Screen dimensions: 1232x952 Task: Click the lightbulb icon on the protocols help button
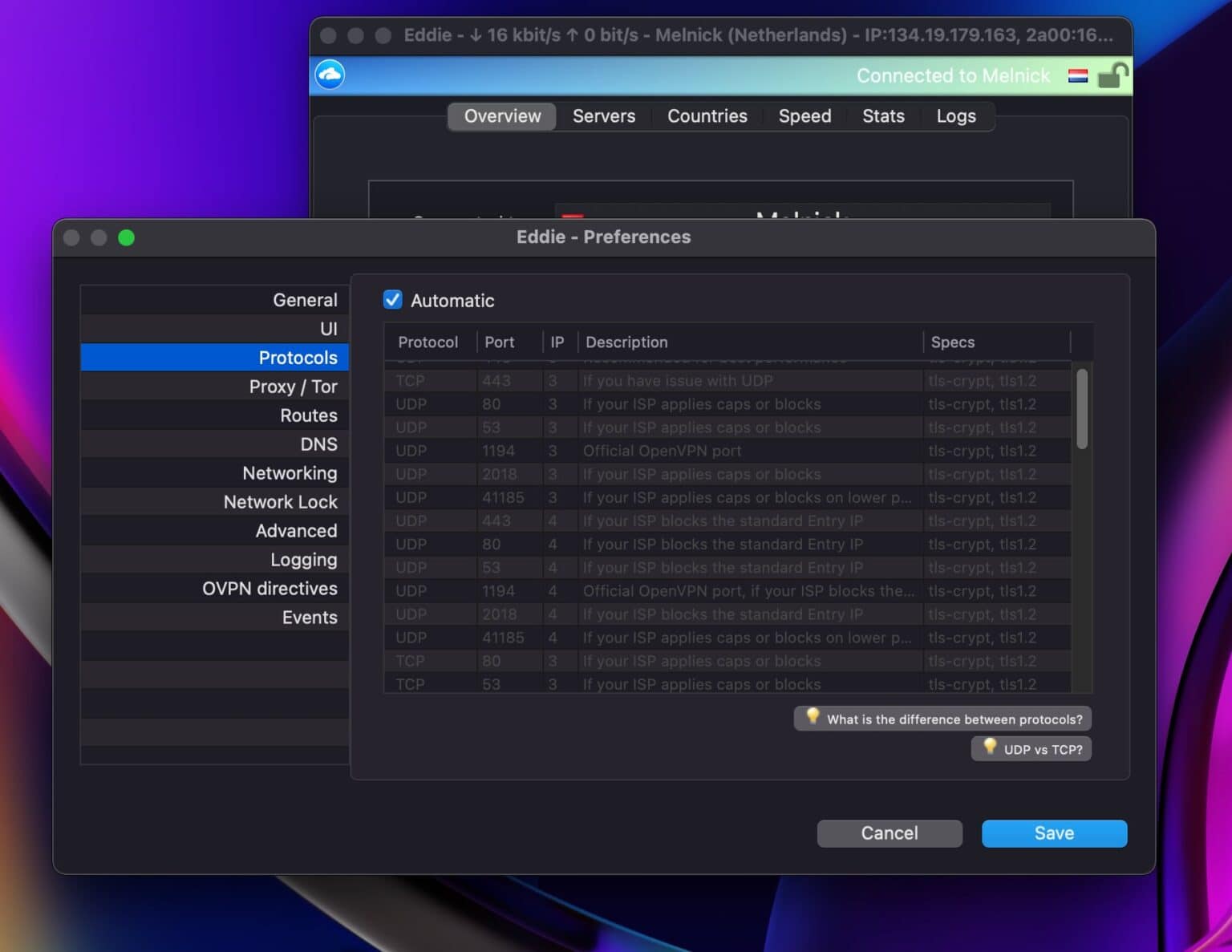click(x=813, y=718)
